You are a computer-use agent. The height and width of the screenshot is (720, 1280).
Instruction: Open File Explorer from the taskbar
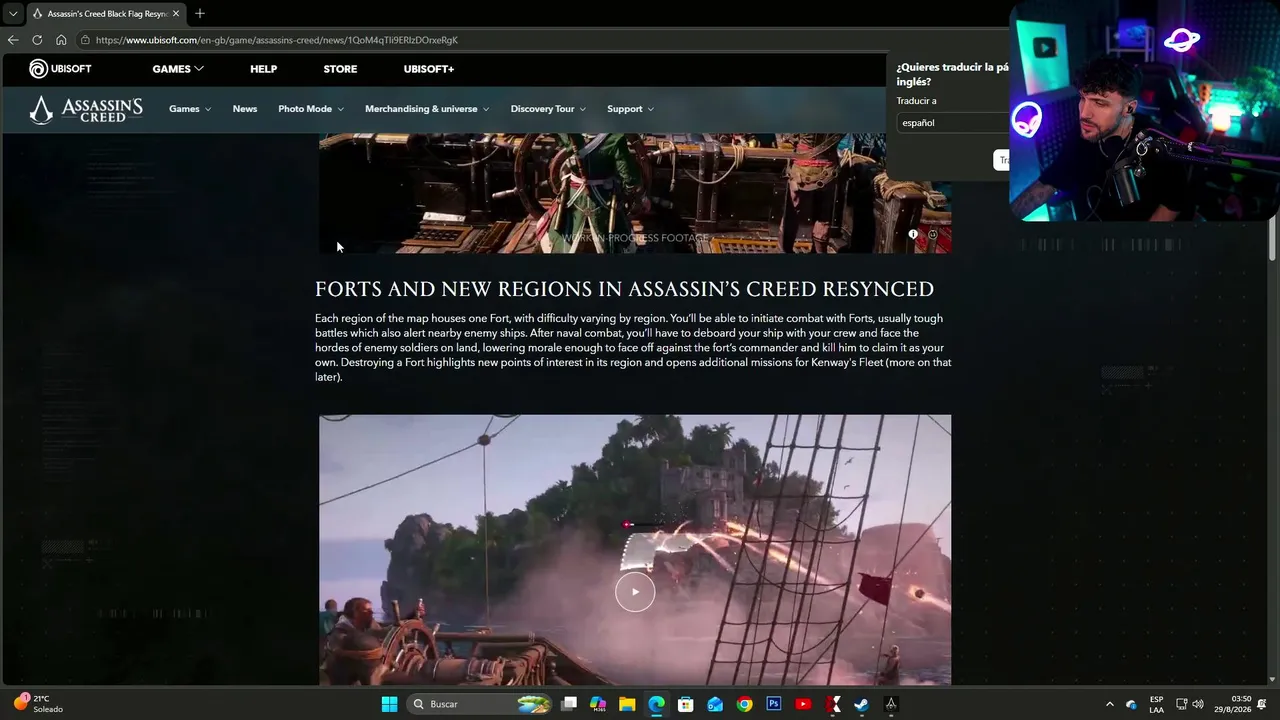[x=627, y=704]
